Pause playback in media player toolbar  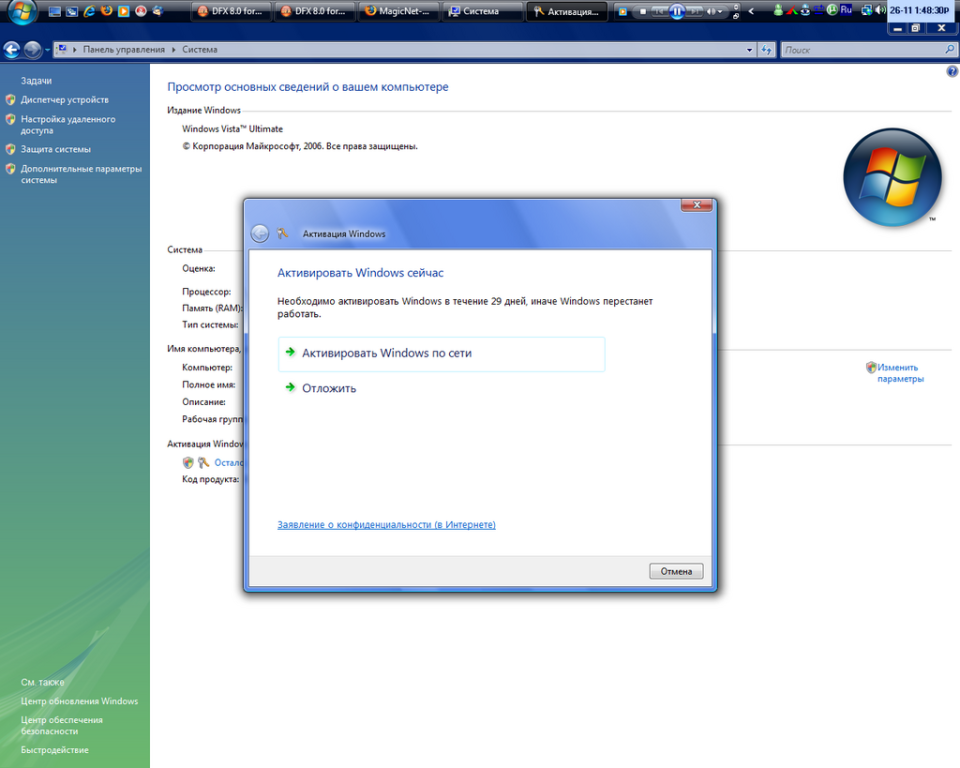point(677,11)
